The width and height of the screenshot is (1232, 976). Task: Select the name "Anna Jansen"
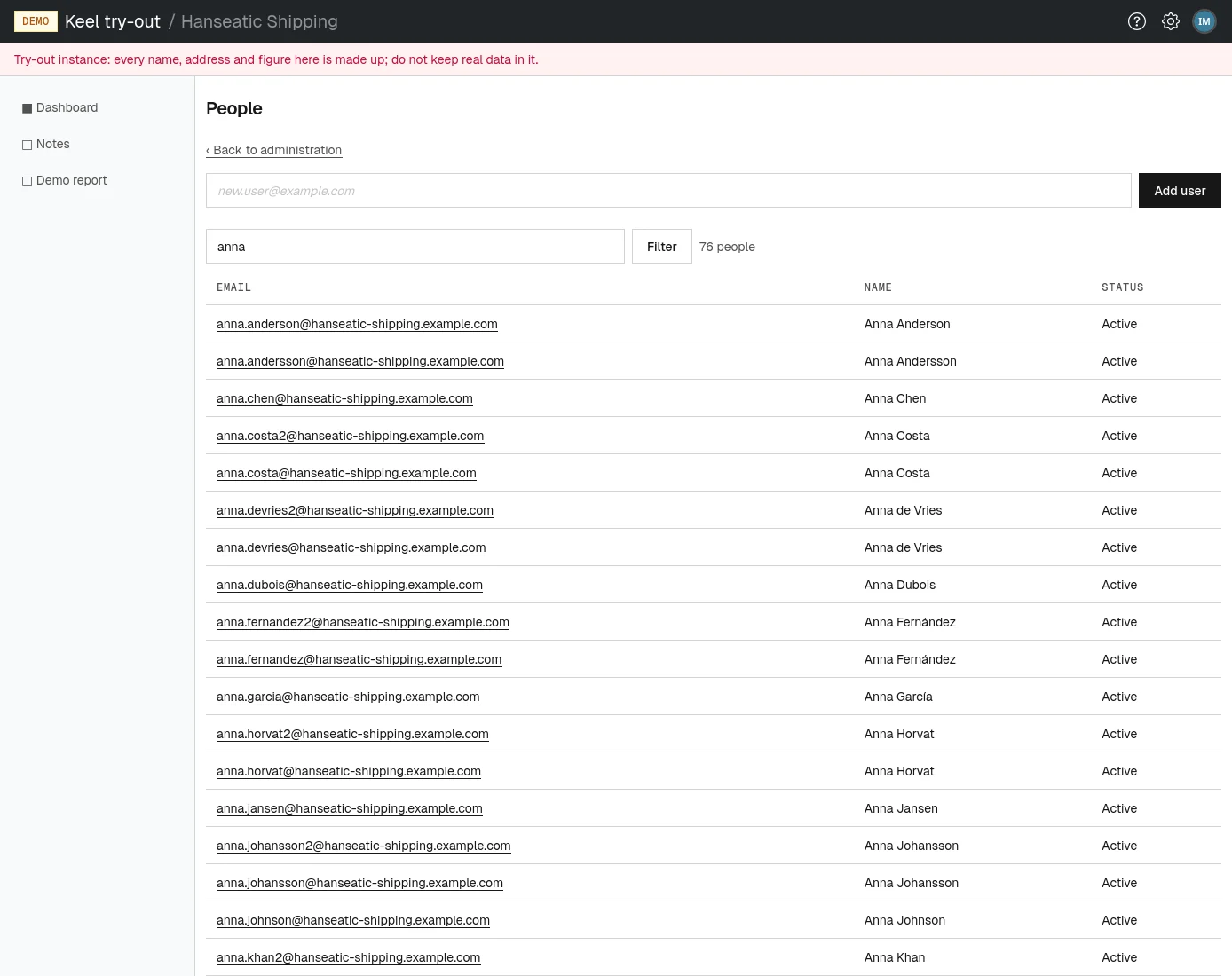tap(901, 808)
